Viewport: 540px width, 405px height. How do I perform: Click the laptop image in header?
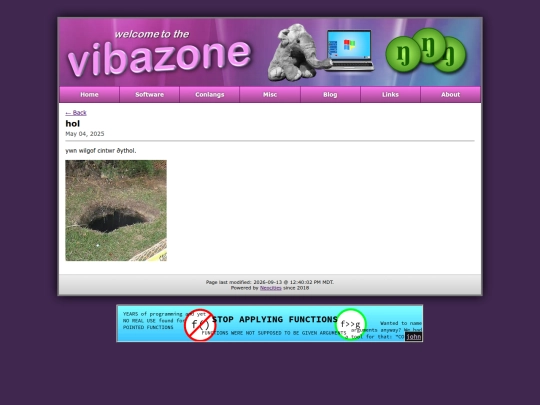click(350, 51)
